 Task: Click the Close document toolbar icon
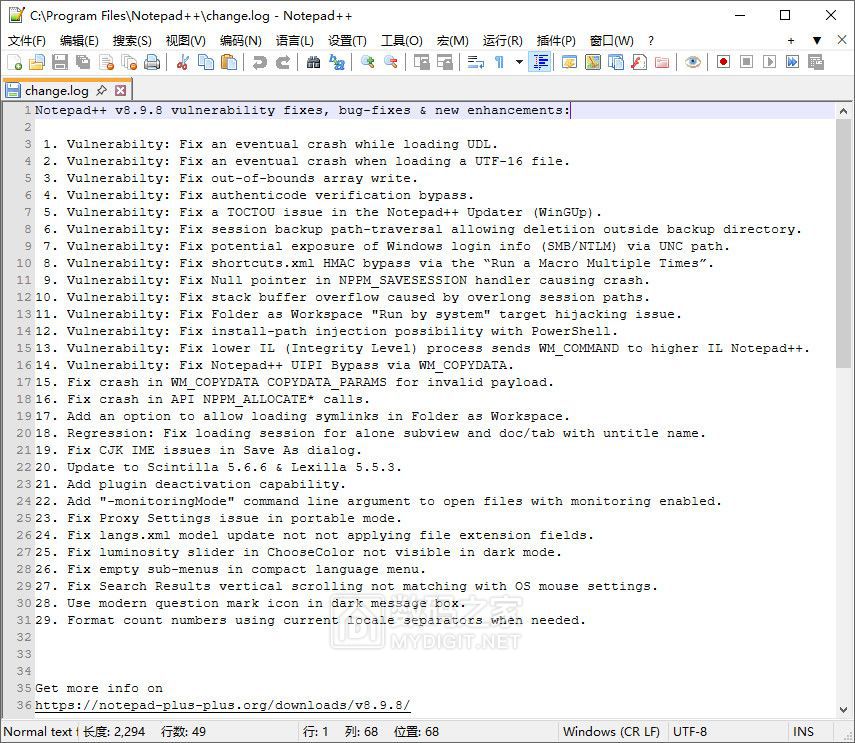(x=106, y=62)
